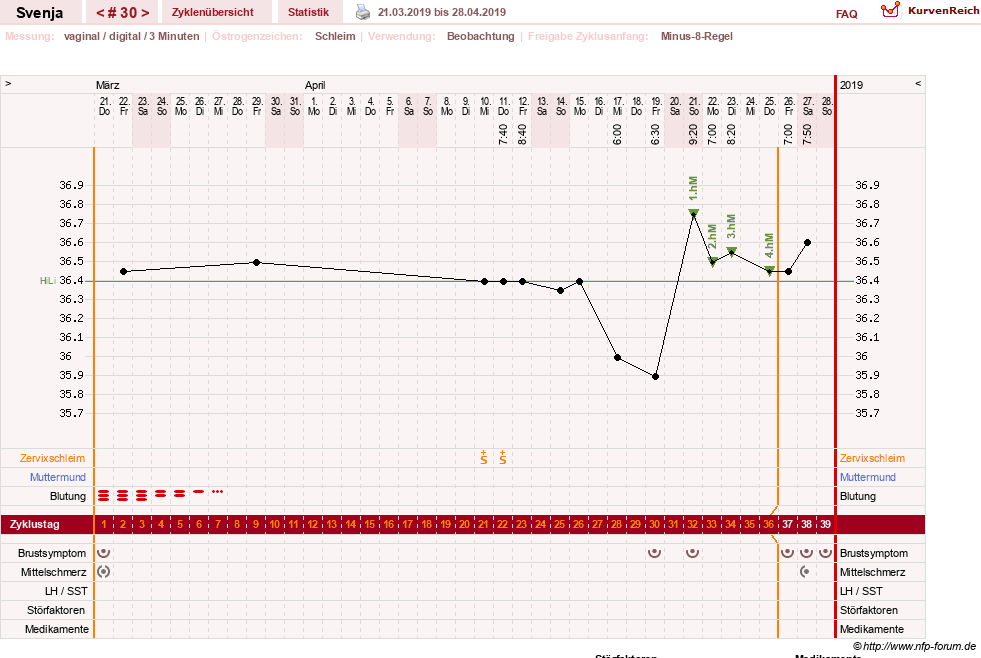Click the Mittelschmerz icon on cycle day 38

pyautogui.click(x=806, y=572)
